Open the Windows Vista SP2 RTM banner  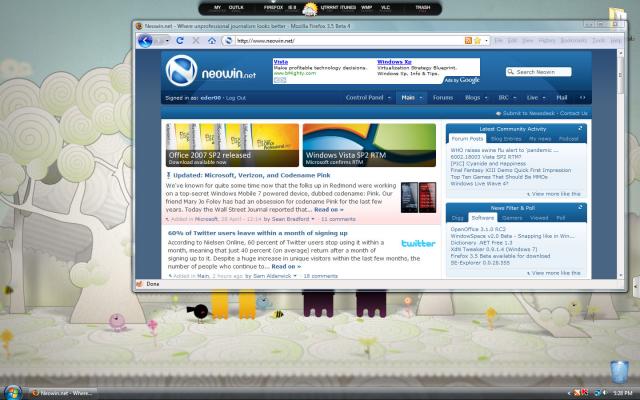369,145
